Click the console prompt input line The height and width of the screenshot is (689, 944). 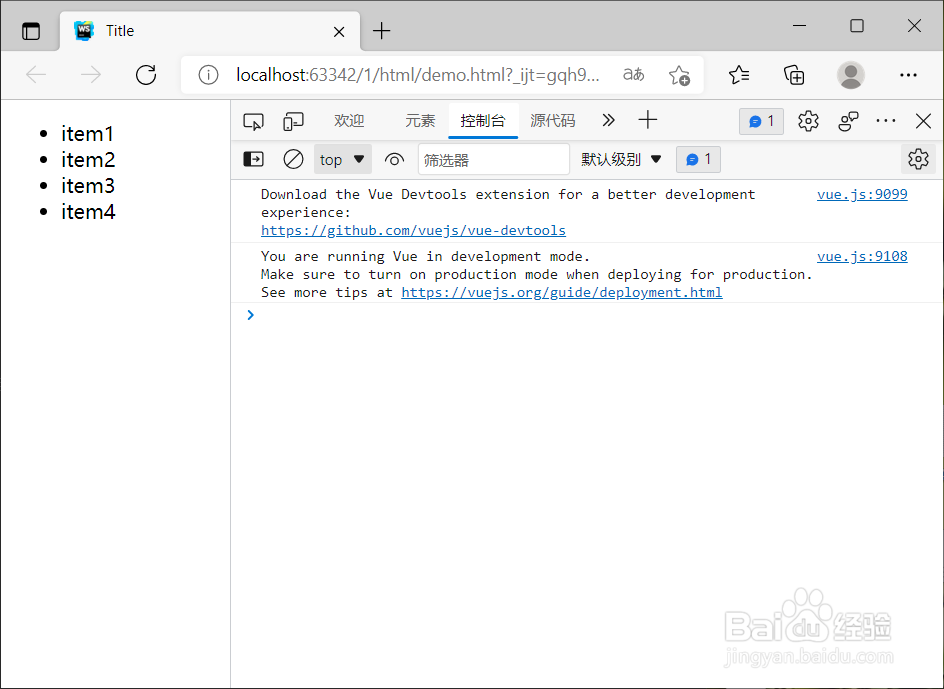click(587, 314)
